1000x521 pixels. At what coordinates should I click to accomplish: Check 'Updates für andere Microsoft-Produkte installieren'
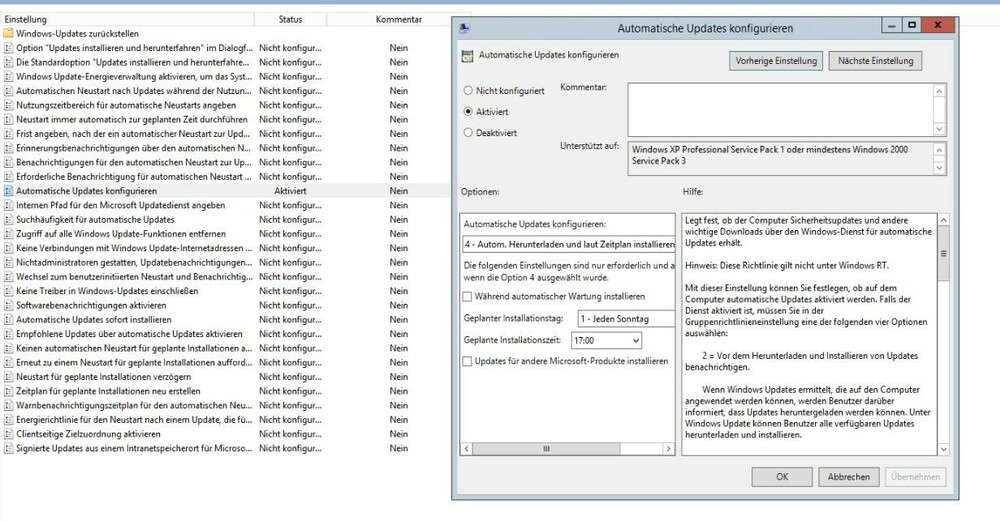(468, 361)
